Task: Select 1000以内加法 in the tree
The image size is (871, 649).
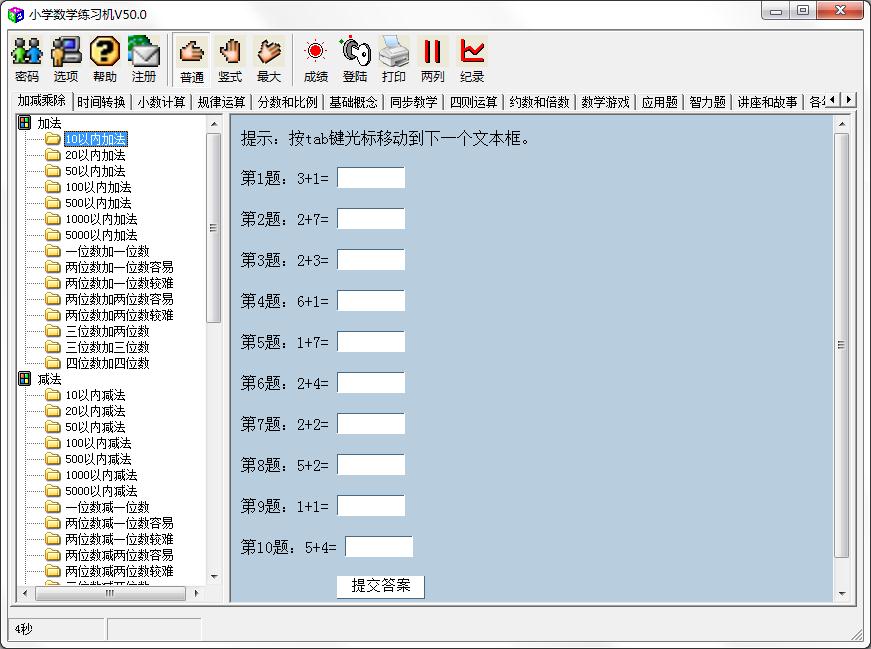Action: (101, 219)
